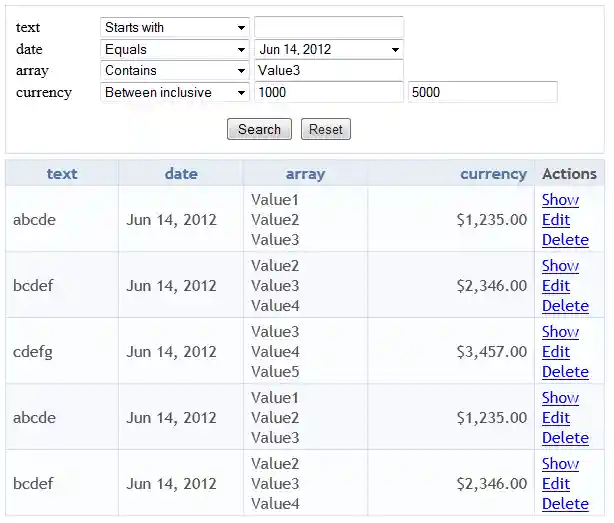Sort table by the text column header
The width and height of the screenshot is (614, 523).
click(x=62, y=173)
